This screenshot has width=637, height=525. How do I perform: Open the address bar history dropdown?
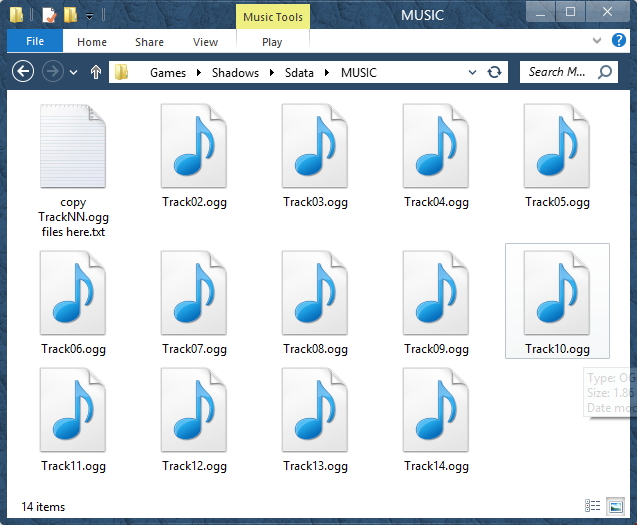472,72
